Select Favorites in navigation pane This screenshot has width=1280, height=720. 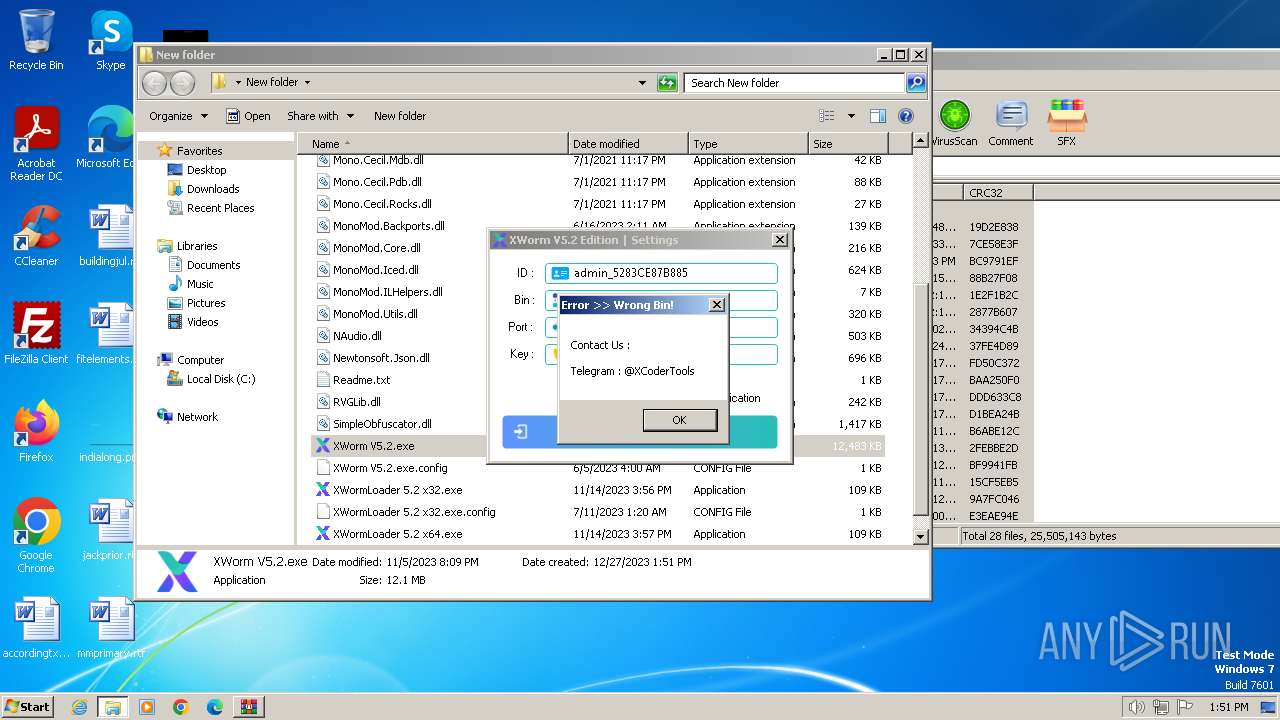[x=199, y=151]
